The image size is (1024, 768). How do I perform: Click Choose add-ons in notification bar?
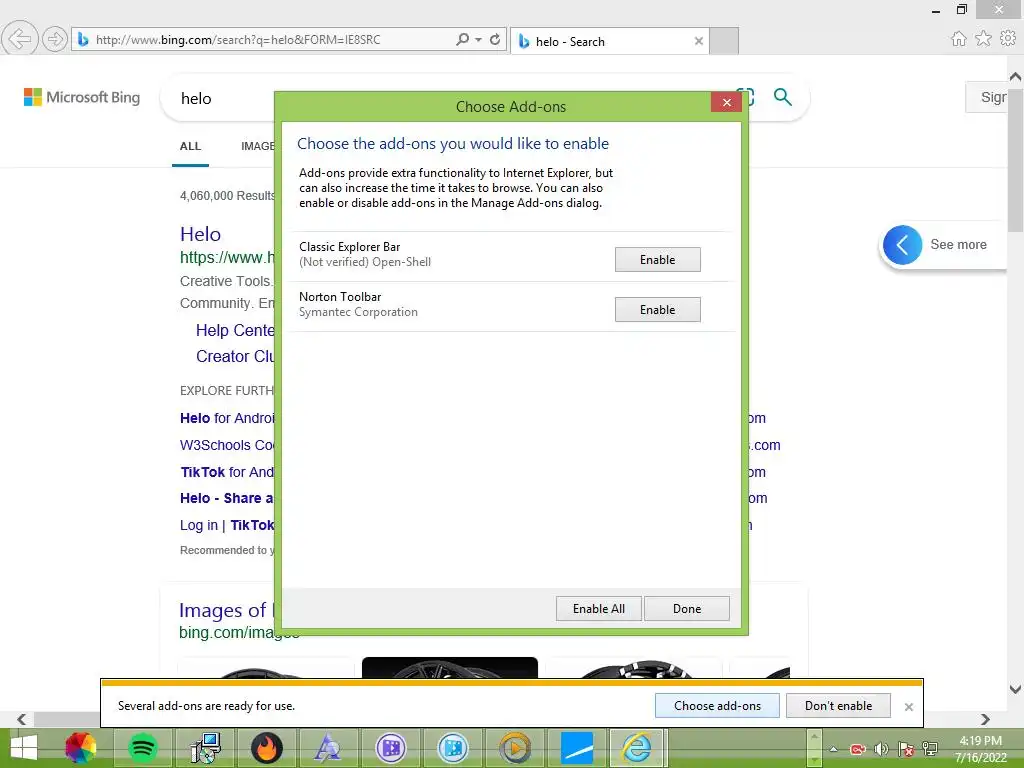717,705
